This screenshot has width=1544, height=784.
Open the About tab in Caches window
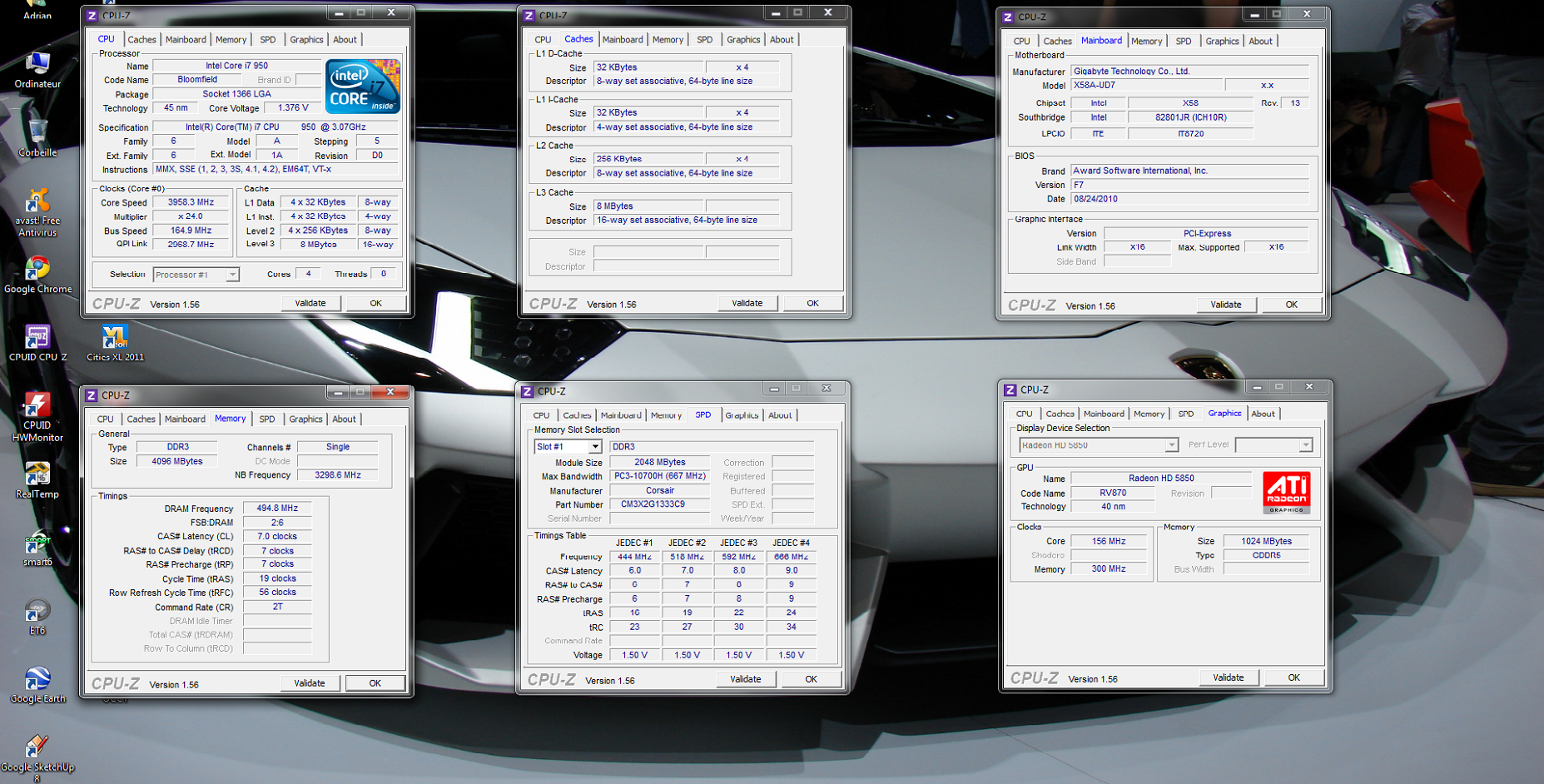coord(781,40)
